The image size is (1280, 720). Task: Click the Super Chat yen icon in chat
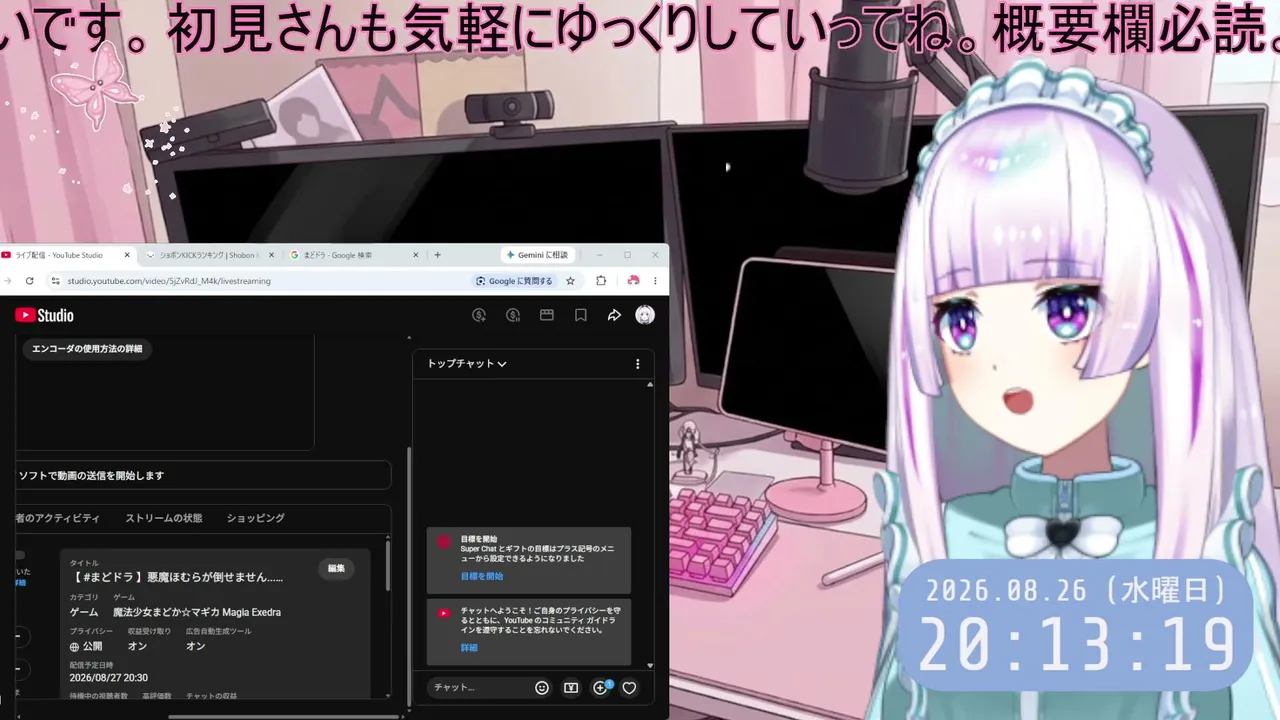pyautogui.click(x=571, y=688)
